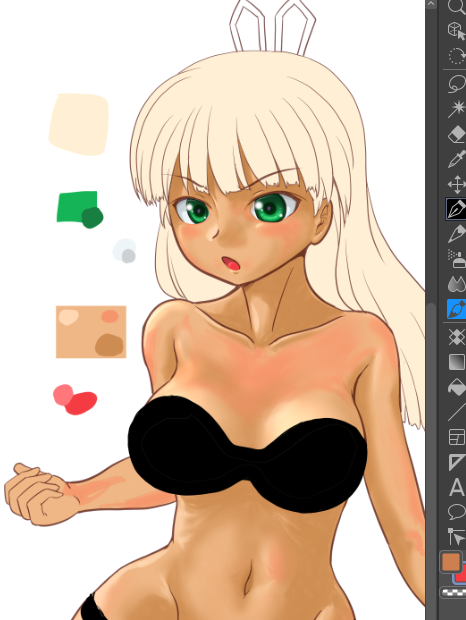Click the orange main color swatch
The width and height of the screenshot is (466, 620).
(451, 561)
